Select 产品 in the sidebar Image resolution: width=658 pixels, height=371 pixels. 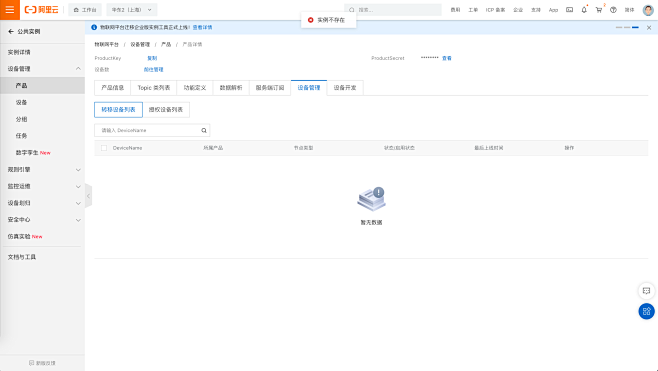(x=42, y=85)
